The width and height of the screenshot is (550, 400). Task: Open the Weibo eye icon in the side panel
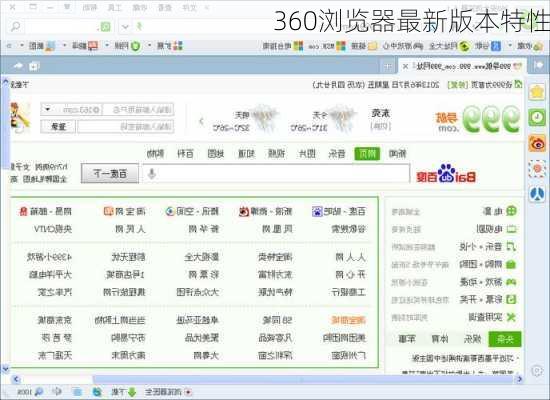click(537, 144)
